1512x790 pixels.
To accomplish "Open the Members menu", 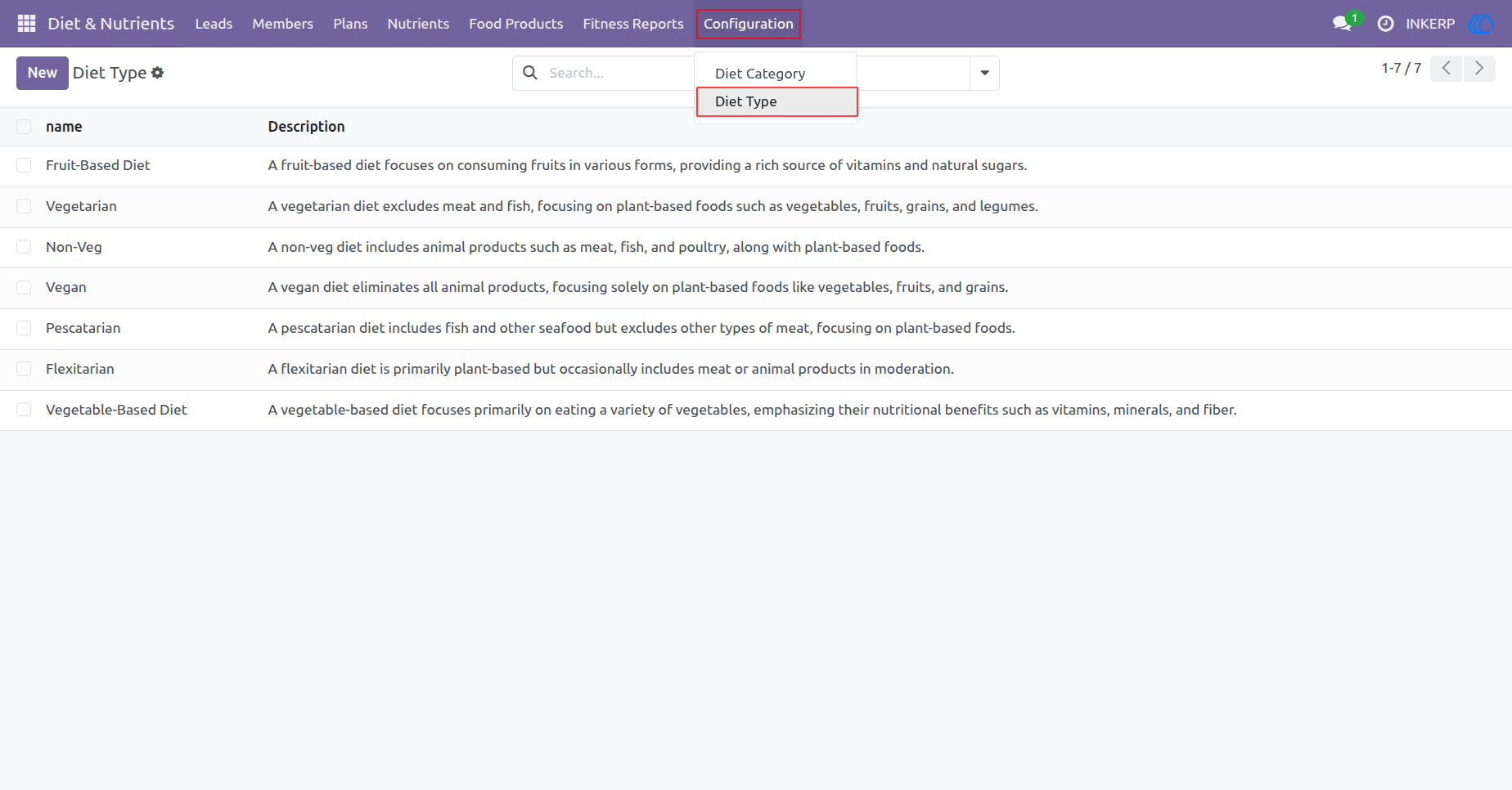I will [282, 24].
